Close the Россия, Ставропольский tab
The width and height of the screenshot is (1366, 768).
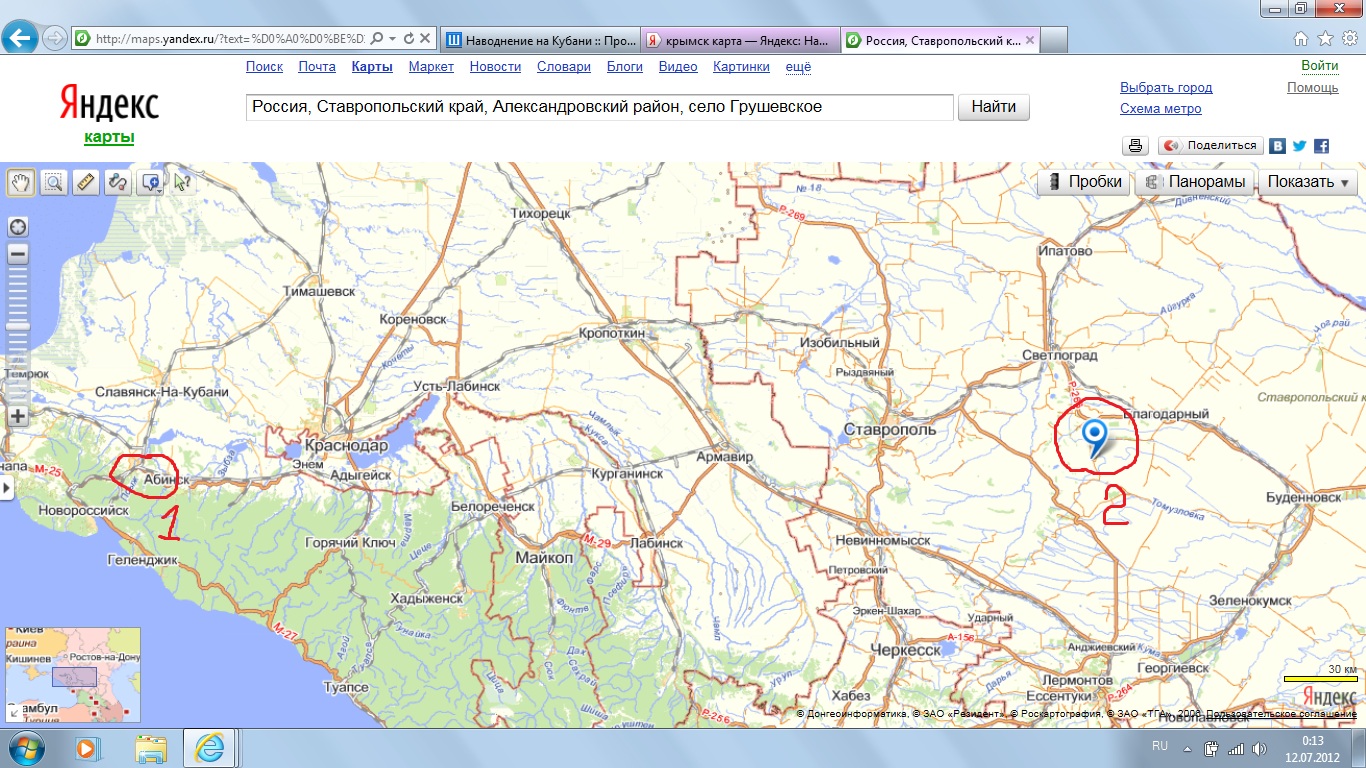[x=1030, y=40]
